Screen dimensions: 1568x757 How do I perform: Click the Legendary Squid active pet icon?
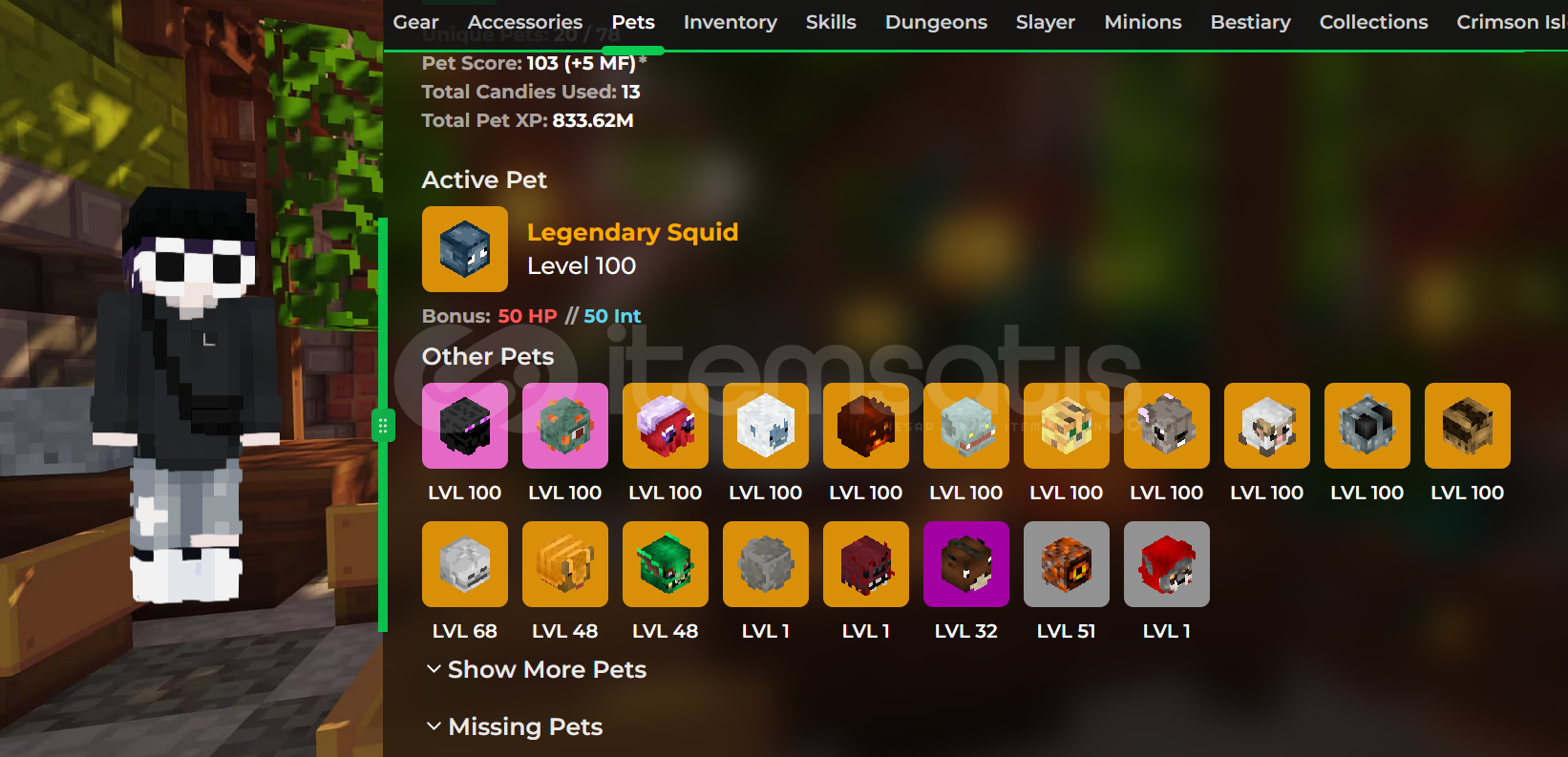465,249
